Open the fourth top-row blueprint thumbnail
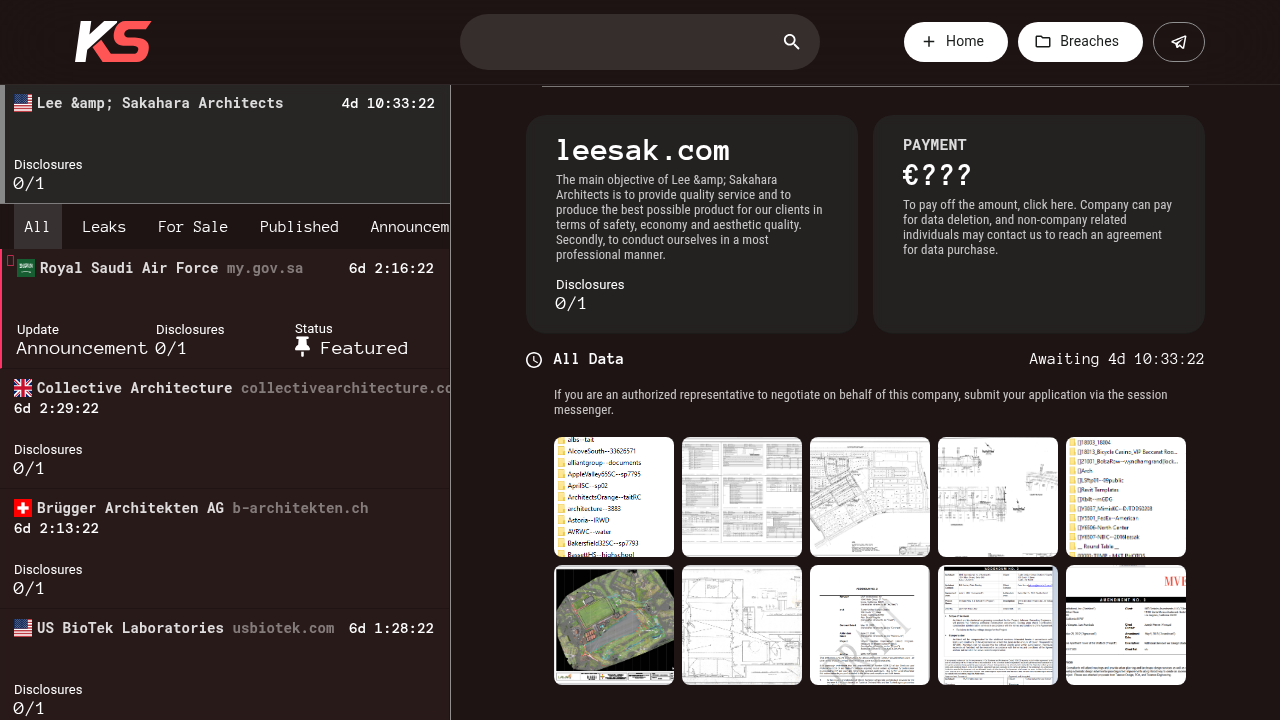The image size is (1280, 720). (x=998, y=497)
